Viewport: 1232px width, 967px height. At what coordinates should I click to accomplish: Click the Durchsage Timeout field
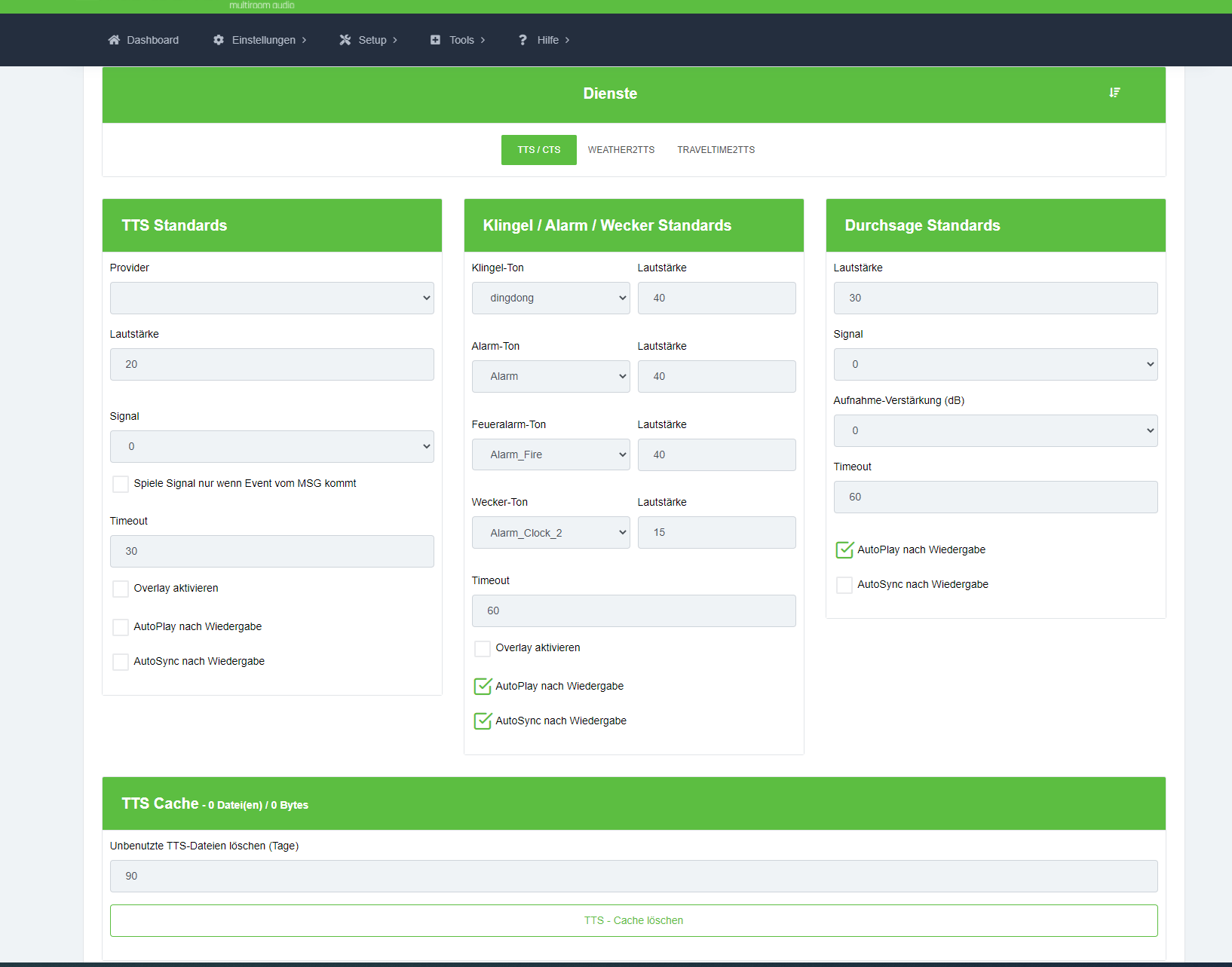coord(996,497)
